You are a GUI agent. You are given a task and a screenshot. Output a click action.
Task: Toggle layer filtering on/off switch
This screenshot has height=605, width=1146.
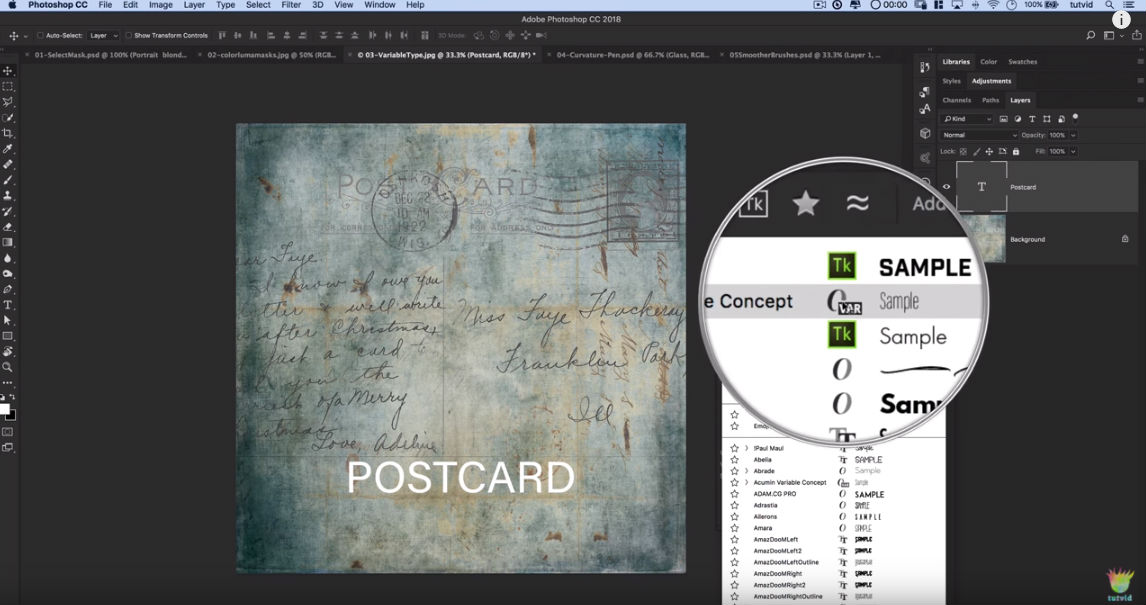click(1075, 117)
